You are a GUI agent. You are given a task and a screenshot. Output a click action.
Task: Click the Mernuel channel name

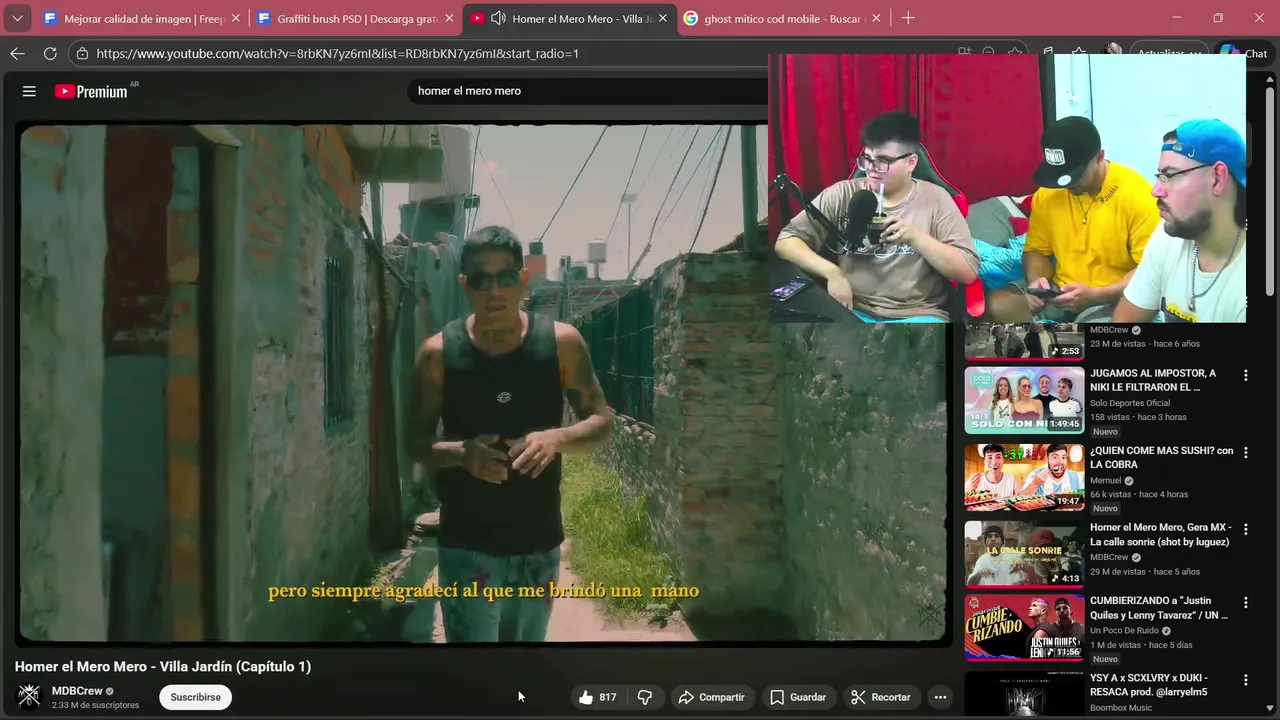(1106, 480)
